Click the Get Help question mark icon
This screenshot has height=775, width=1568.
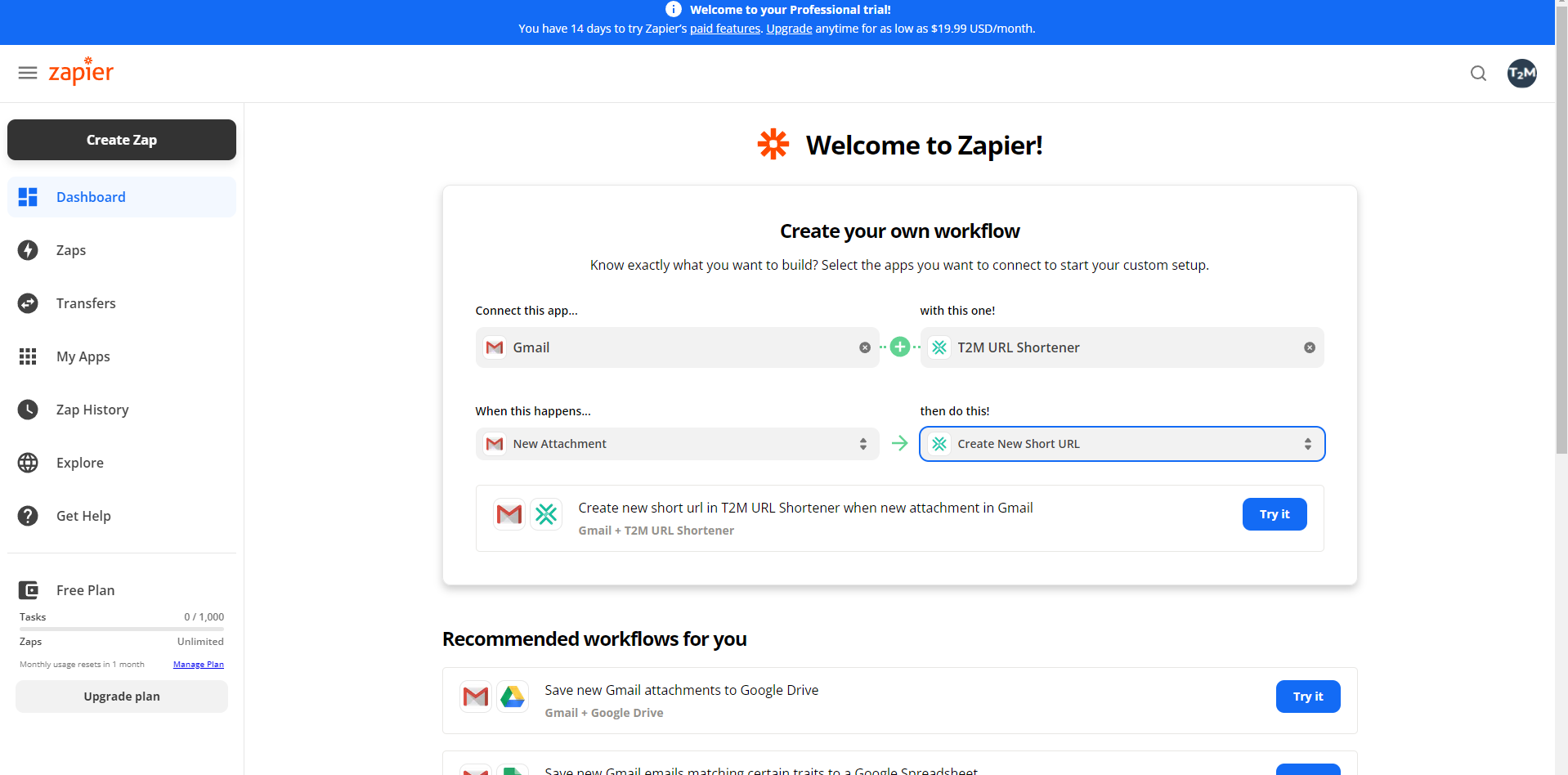[x=28, y=516]
